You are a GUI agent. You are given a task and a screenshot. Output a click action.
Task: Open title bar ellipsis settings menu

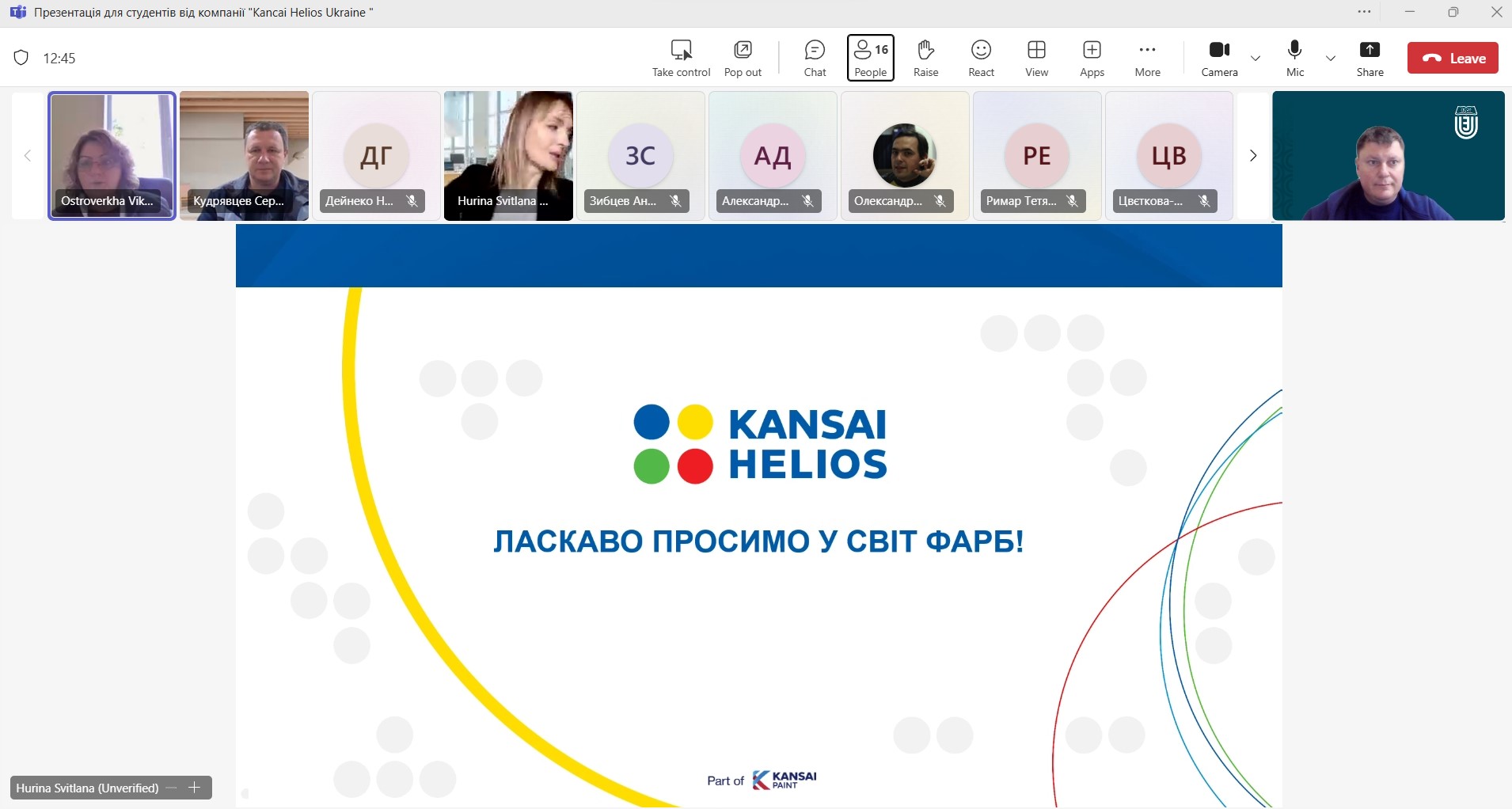1364,12
